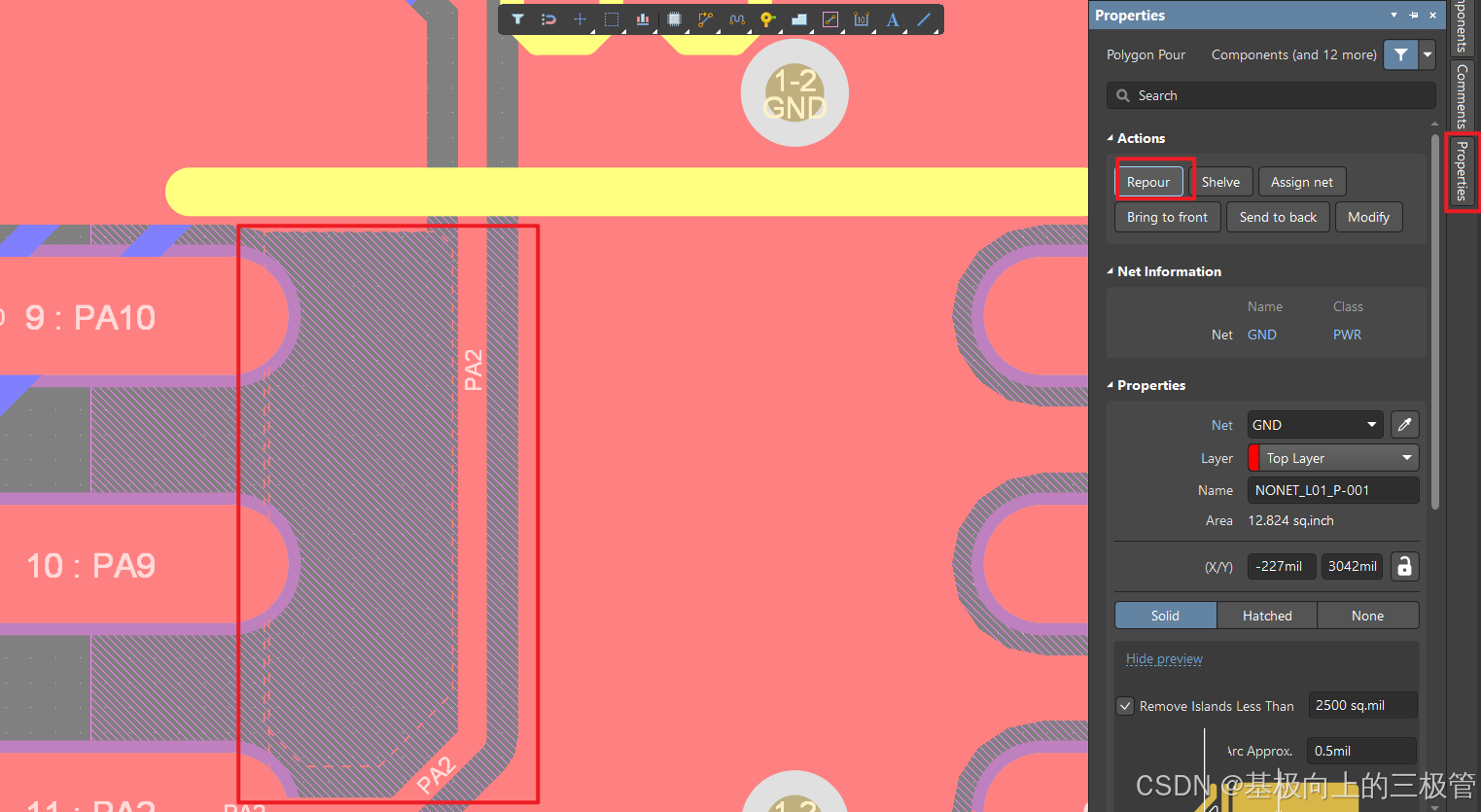Select the Hatched fill mode
The height and width of the screenshot is (812, 1481).
coord(1267,616)
